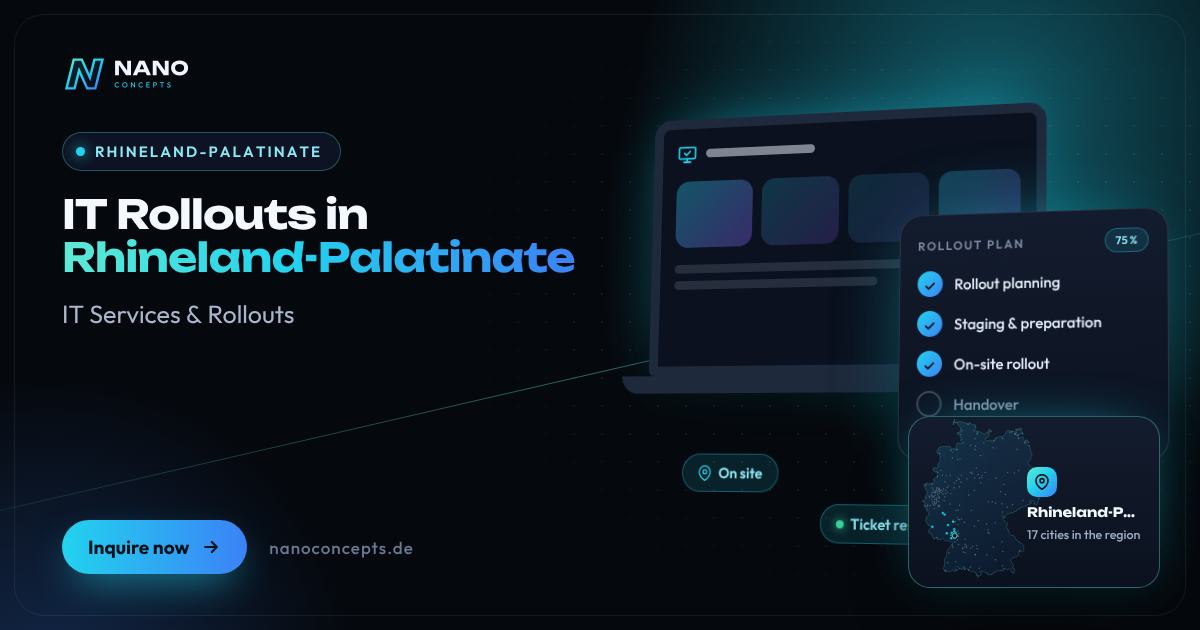This screenshot has height=630, width=1200.
Task: Click the headline 'IT Rollouts in'
Action: pos(215,214)
